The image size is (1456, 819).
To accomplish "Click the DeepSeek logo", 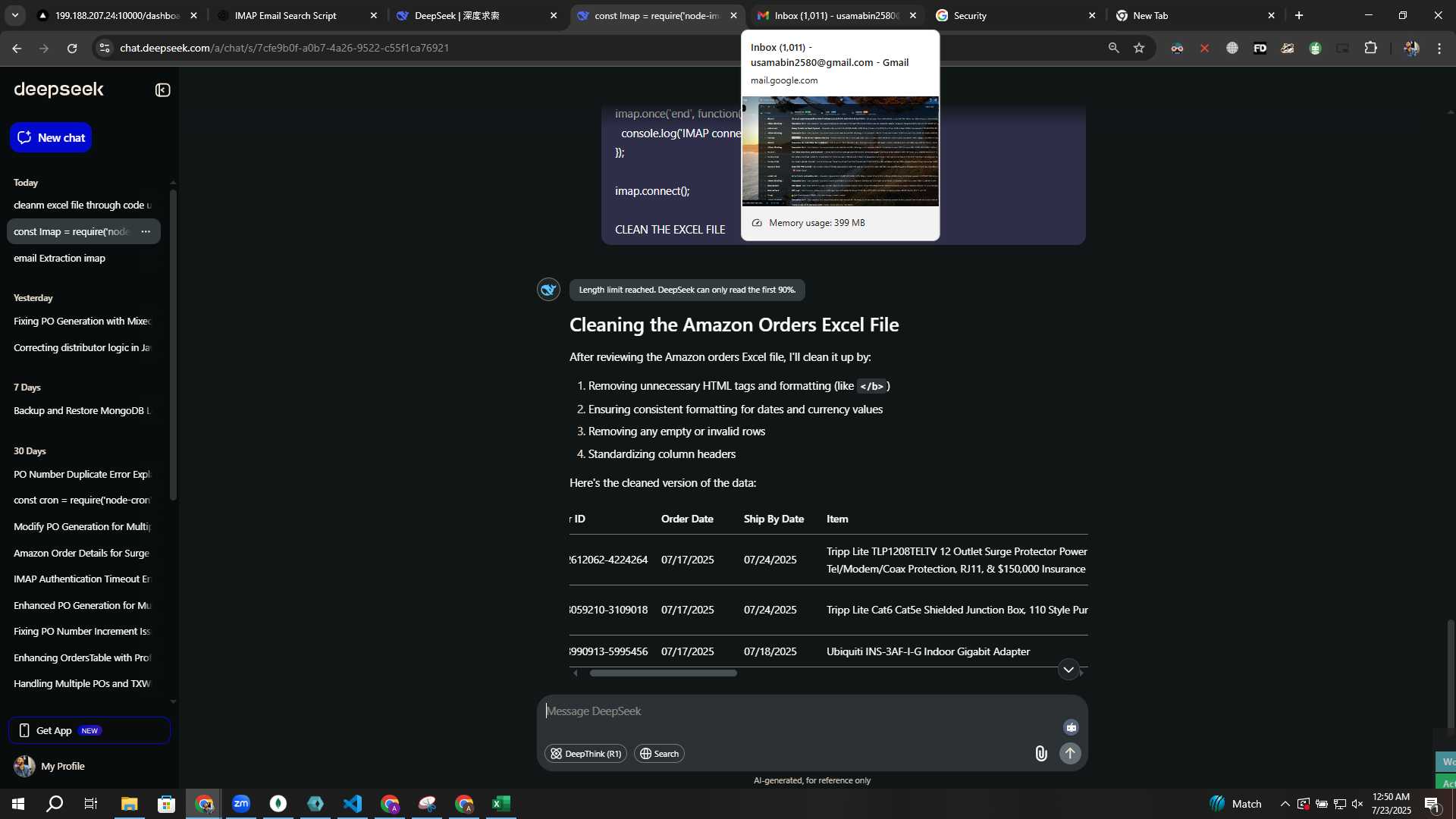I will 58,89.
